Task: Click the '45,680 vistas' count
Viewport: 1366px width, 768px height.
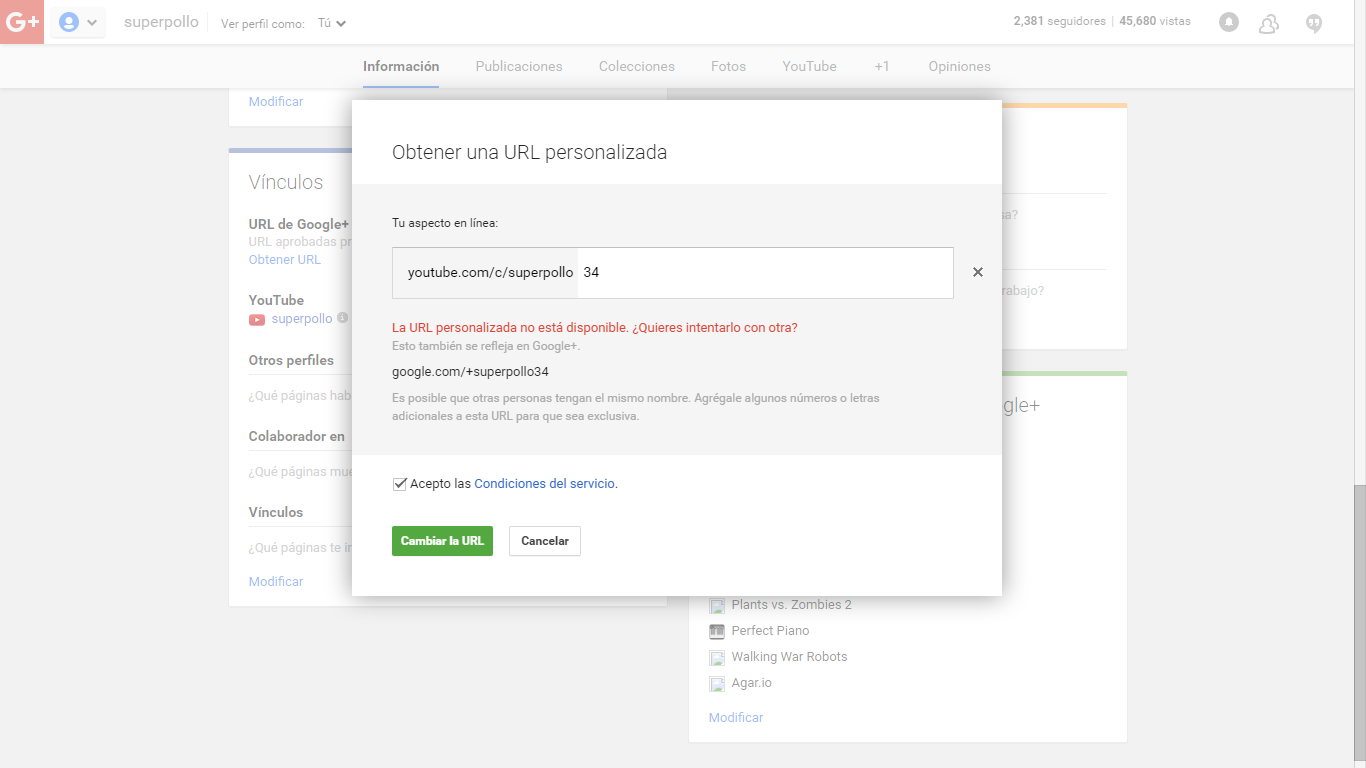Action: click(x=1155, y=21)
